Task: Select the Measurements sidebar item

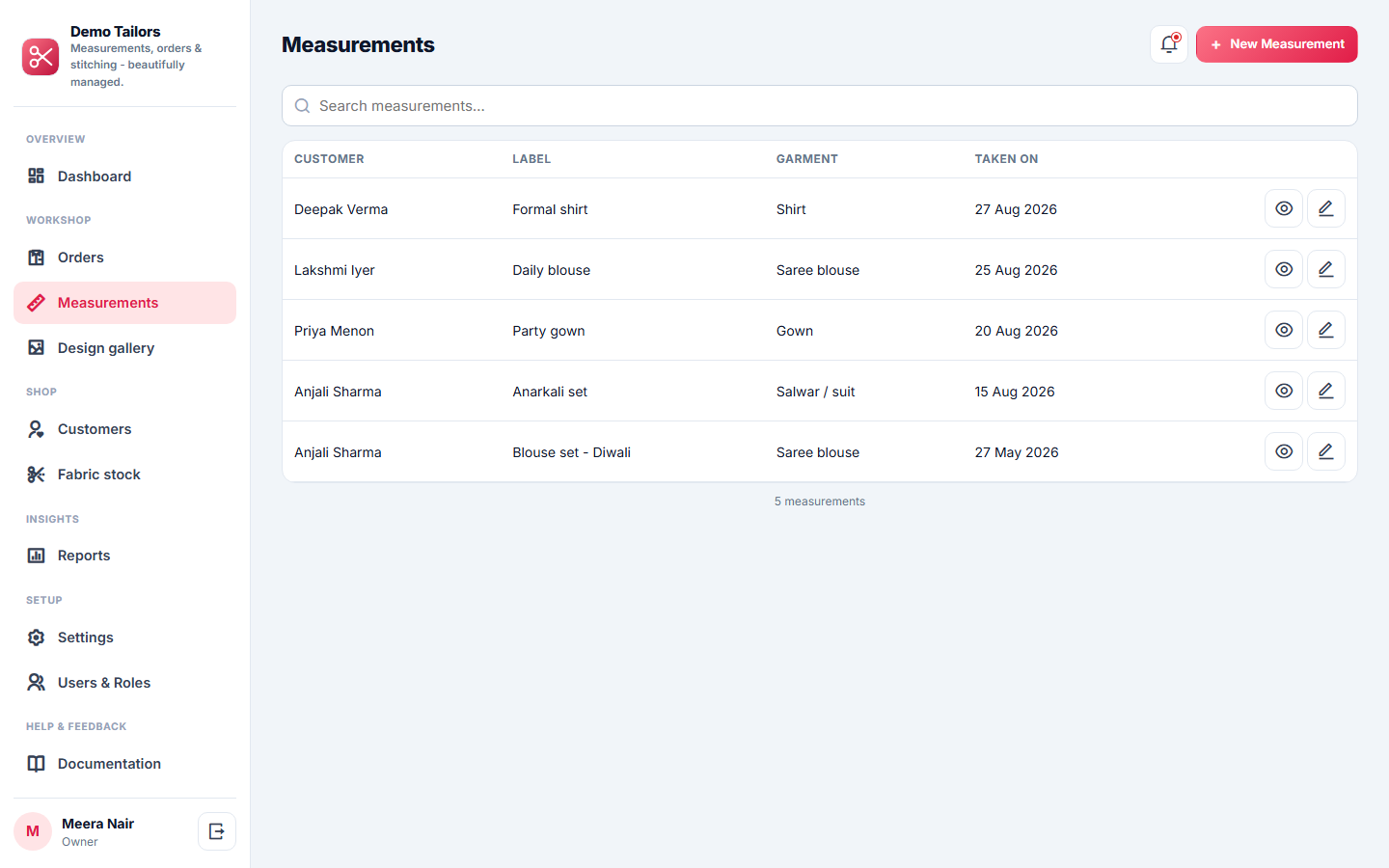Action: [x=124, y=303]
